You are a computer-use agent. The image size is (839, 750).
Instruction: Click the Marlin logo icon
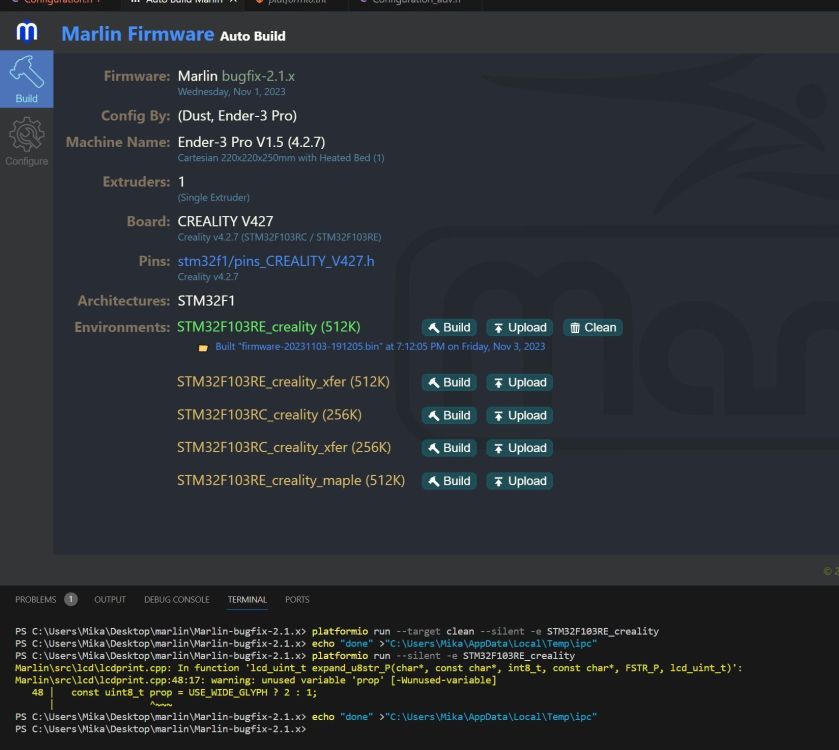coord(26,32)
